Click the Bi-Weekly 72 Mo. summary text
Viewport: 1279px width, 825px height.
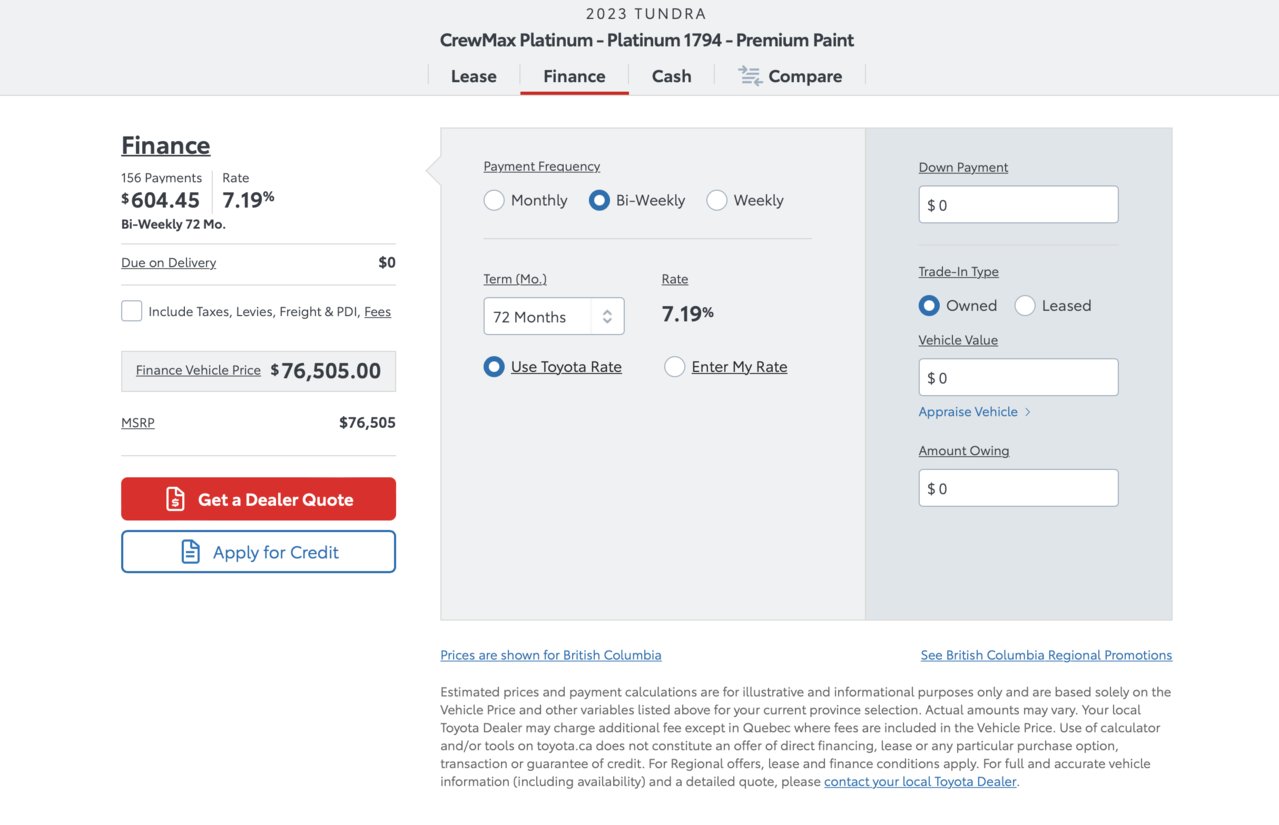(173, 224)
